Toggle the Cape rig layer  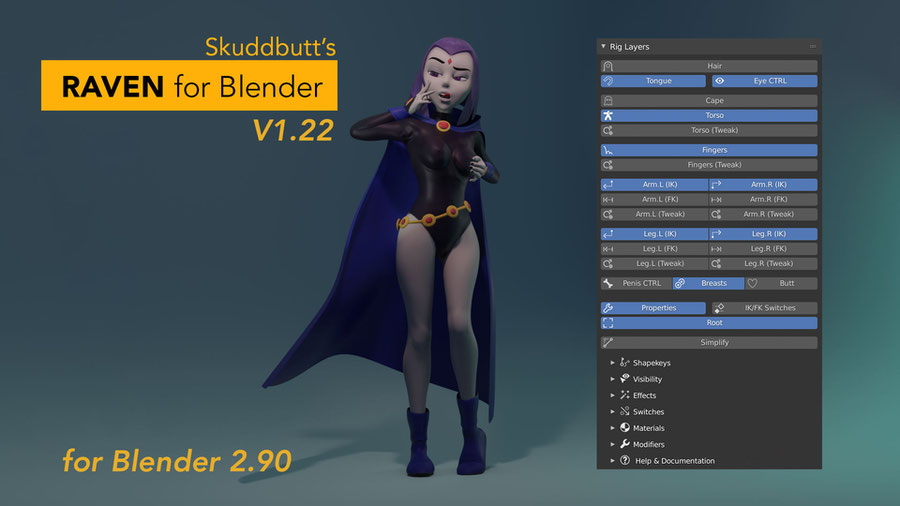point(709,100)
